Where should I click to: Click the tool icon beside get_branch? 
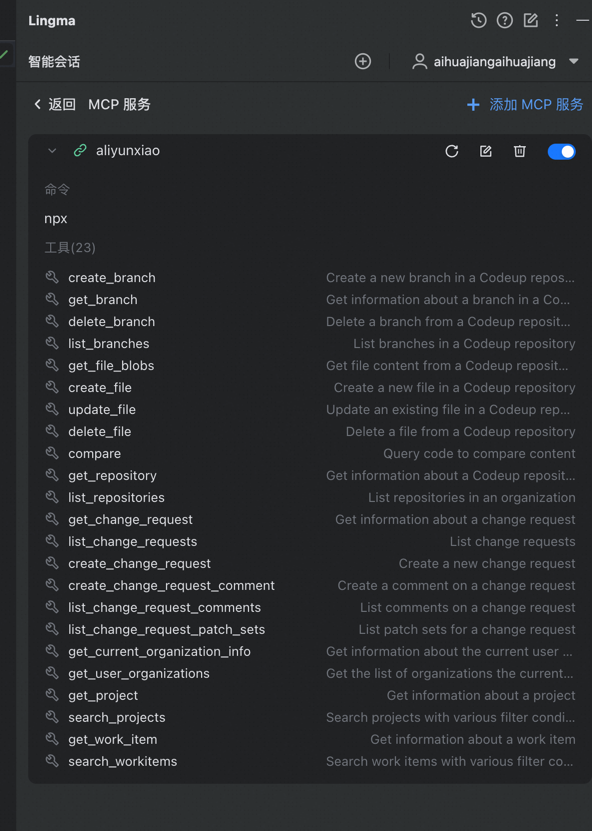(52, 299)
